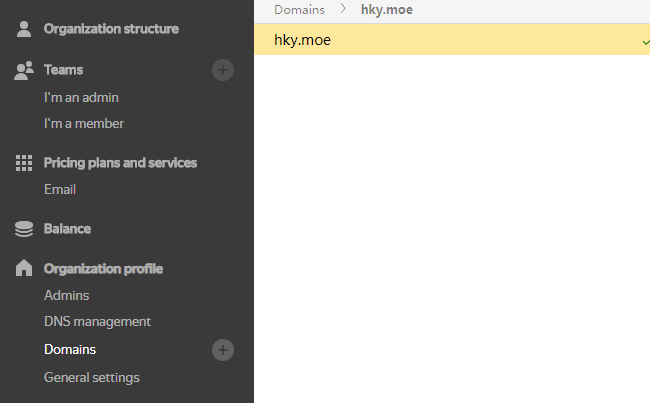Click the Balance coins icon
The image size is (650, 403).
click(x=24, y=229)
